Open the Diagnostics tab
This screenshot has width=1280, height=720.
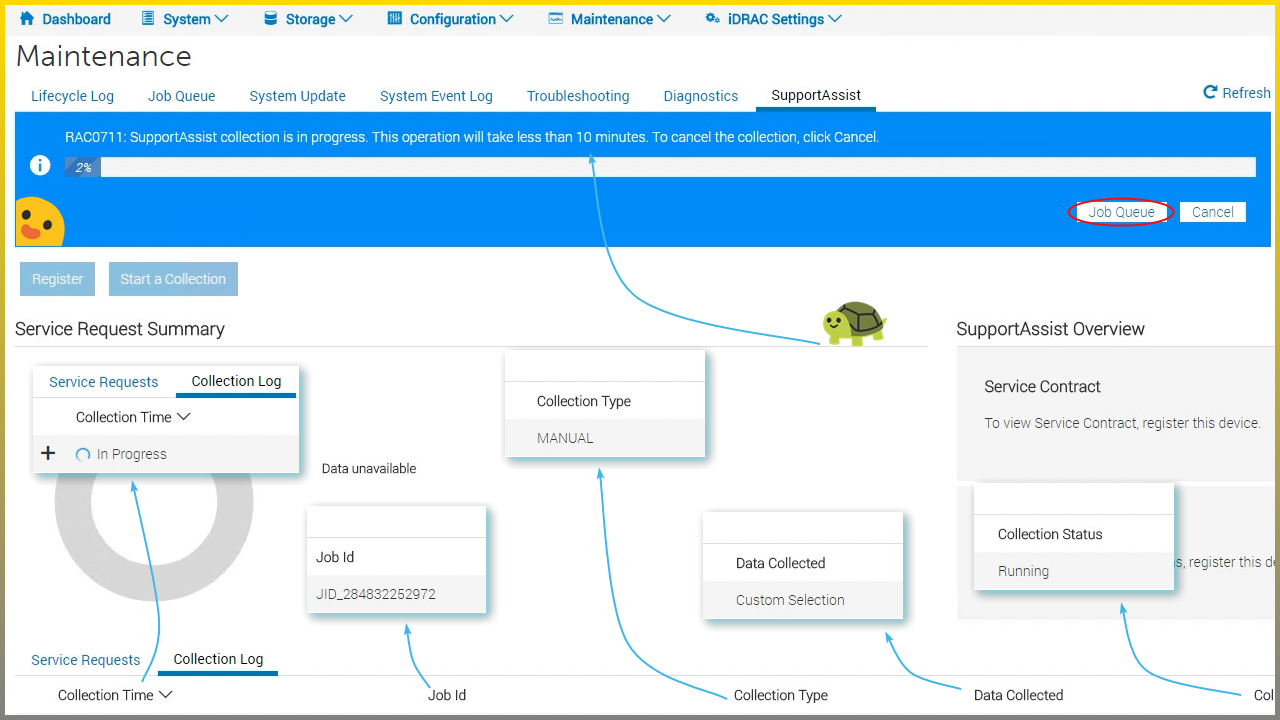(x=701, y=96)
